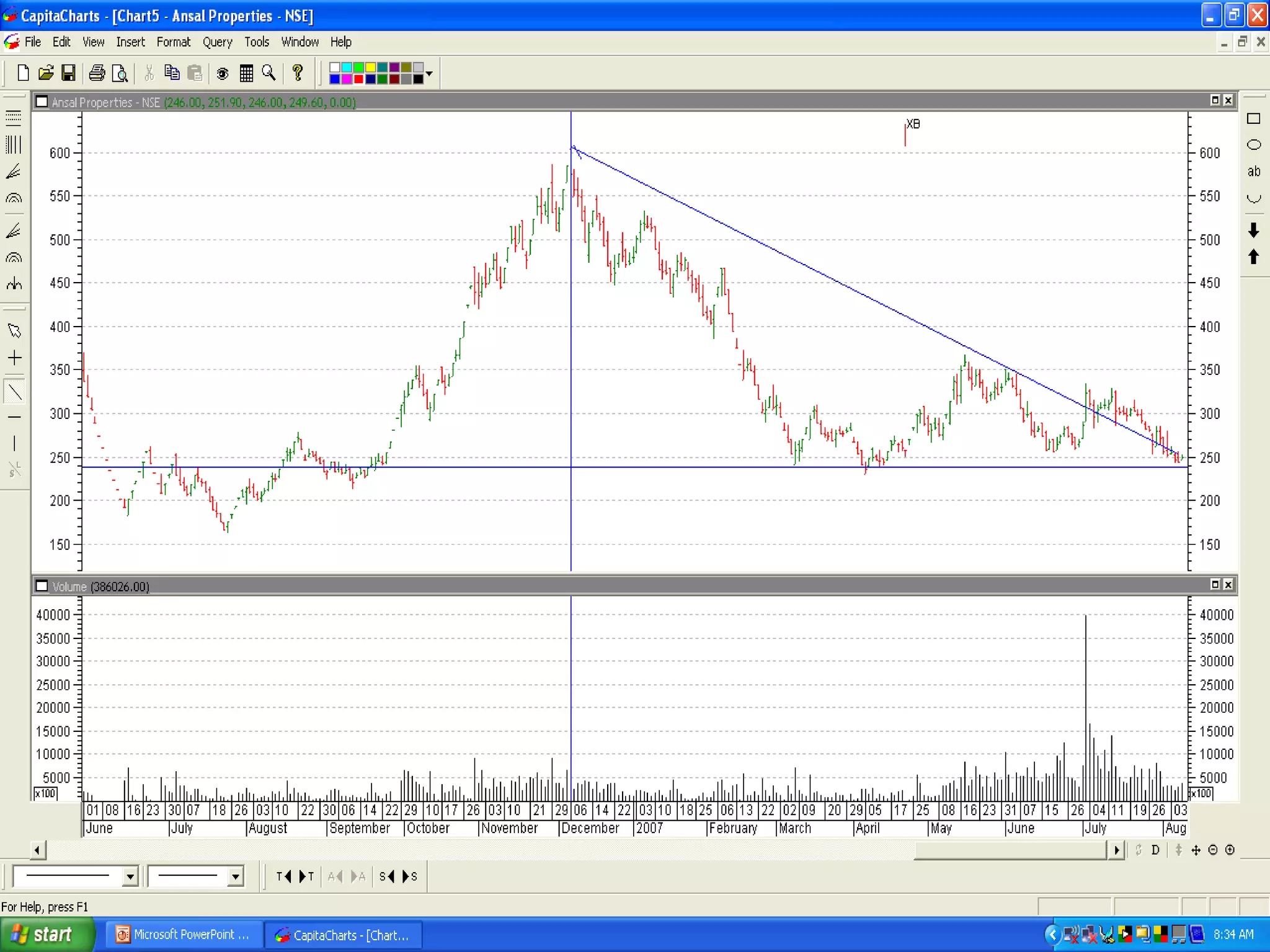
Task: Open the first line style dropdown
Action: tap(130, 876)
